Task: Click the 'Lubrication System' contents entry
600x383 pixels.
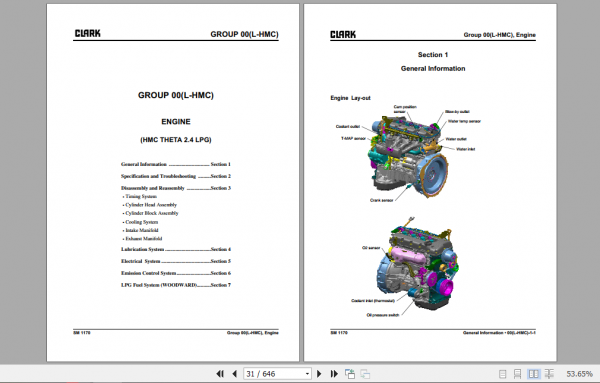Action: pyautogui.click(x=176, y=249)
